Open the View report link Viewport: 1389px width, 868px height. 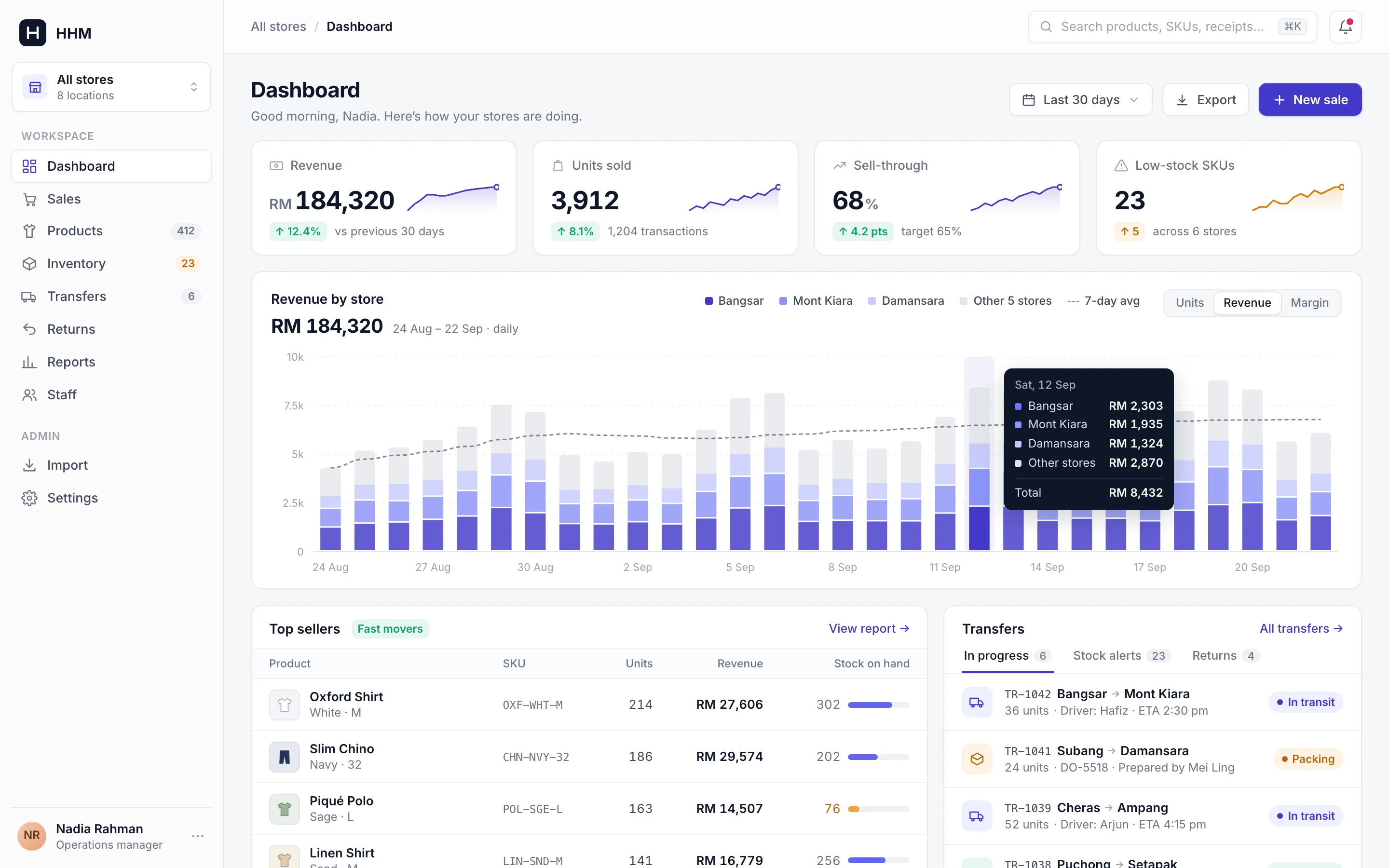(x=869, y=629)
